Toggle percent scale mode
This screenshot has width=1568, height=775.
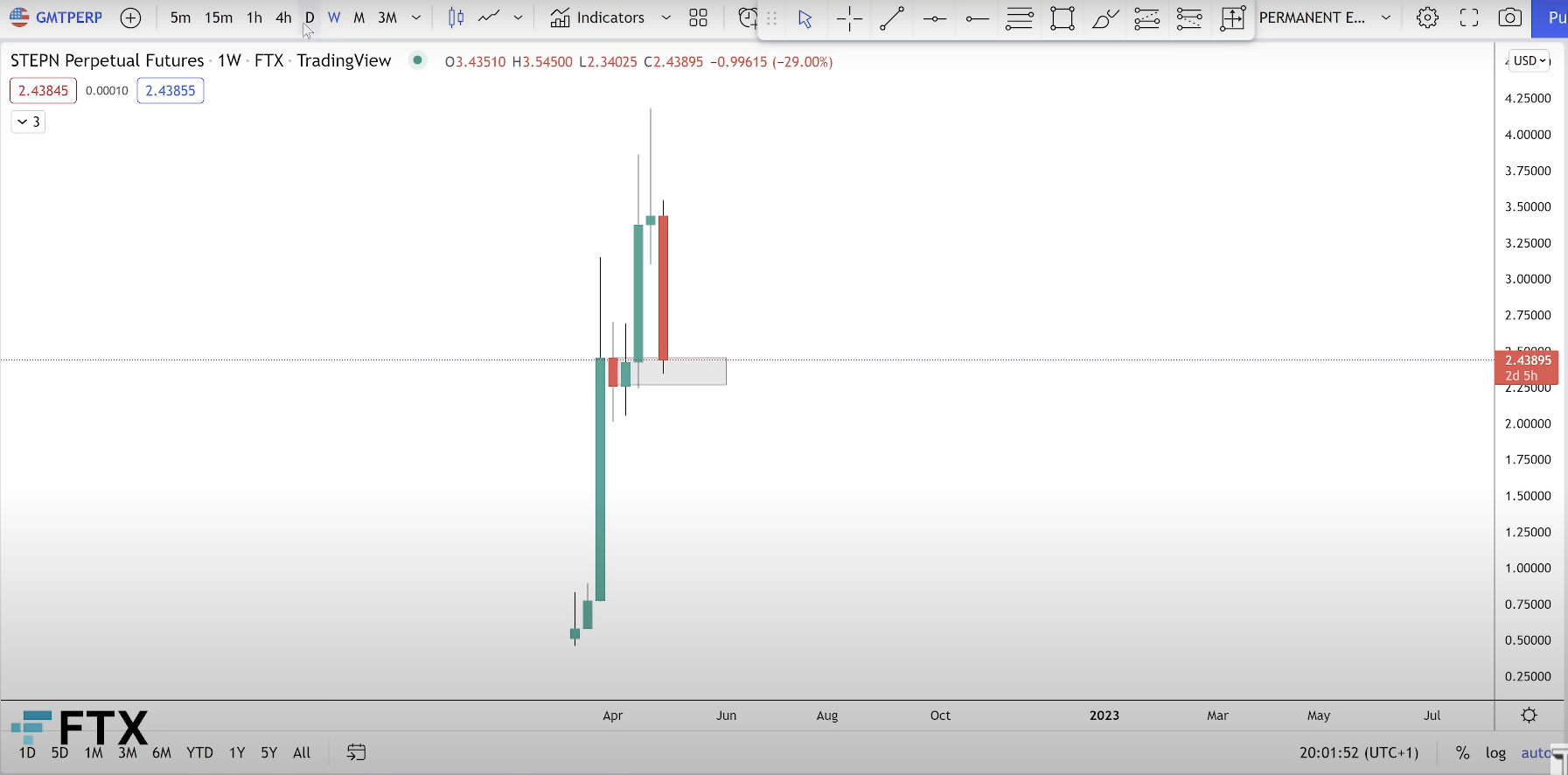(1462, 753)
